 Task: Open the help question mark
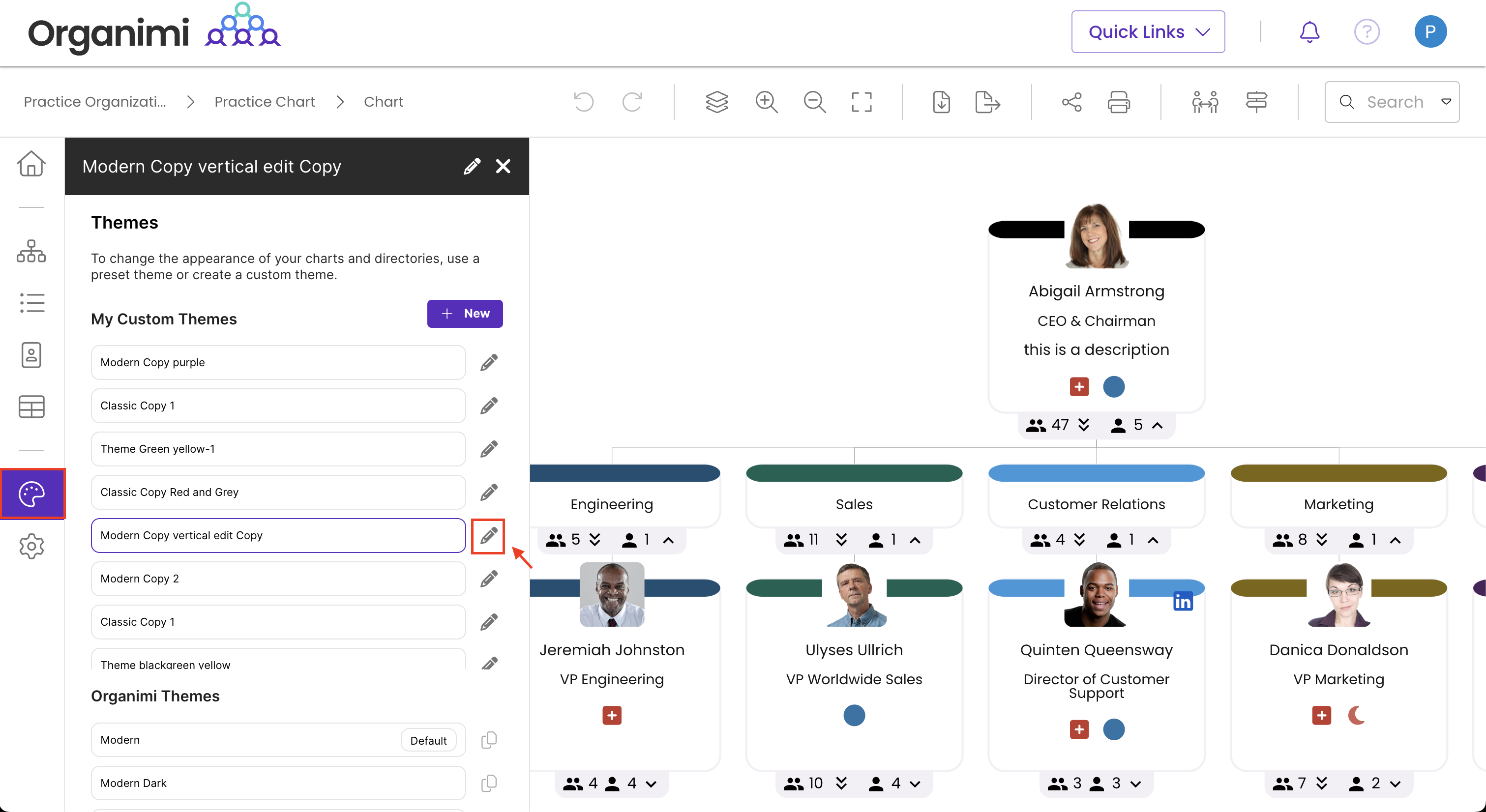click(x=1367, y=32)
